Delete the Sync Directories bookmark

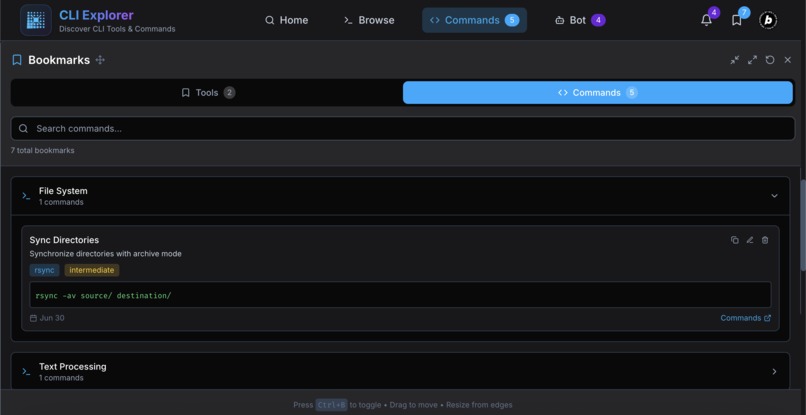pyautogui.click(x=765, y=240)
